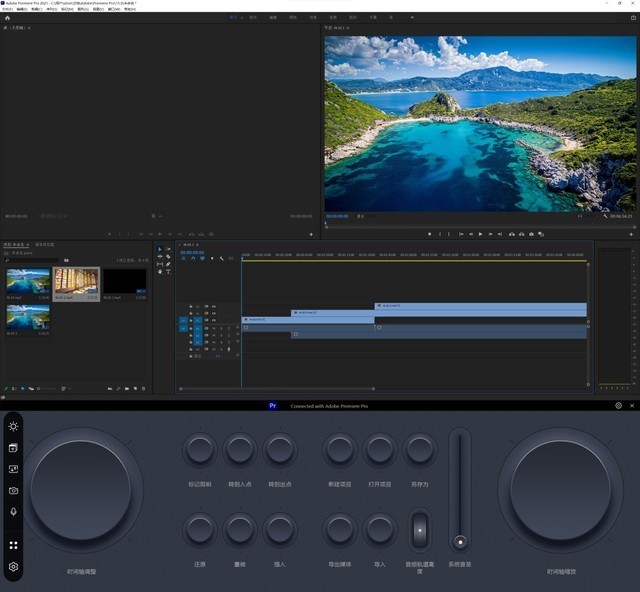Click the Premiere home icon
Viewport: 640px width, 592px height.
pyautogui.click(x=7, y=17)
